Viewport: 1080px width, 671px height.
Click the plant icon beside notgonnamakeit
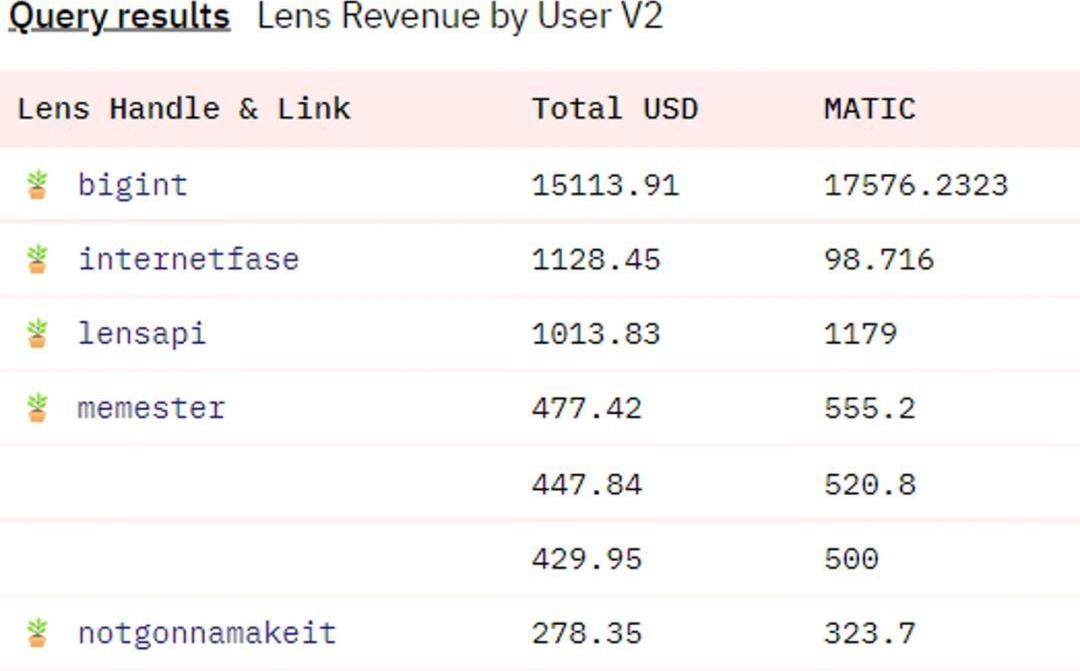tap(37, 633)
